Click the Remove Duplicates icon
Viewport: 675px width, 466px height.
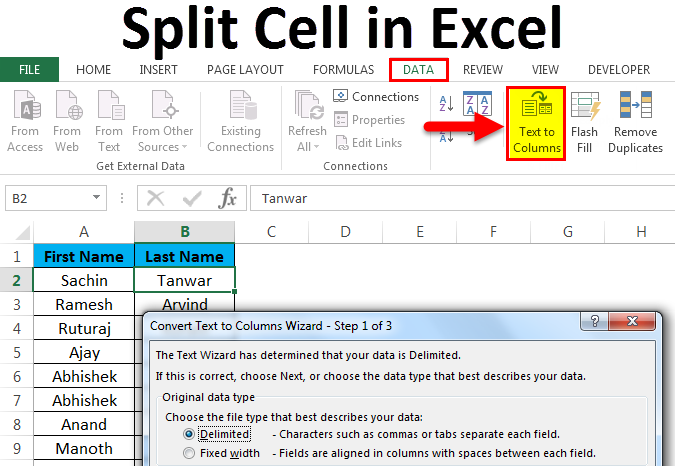coord(636,124)
